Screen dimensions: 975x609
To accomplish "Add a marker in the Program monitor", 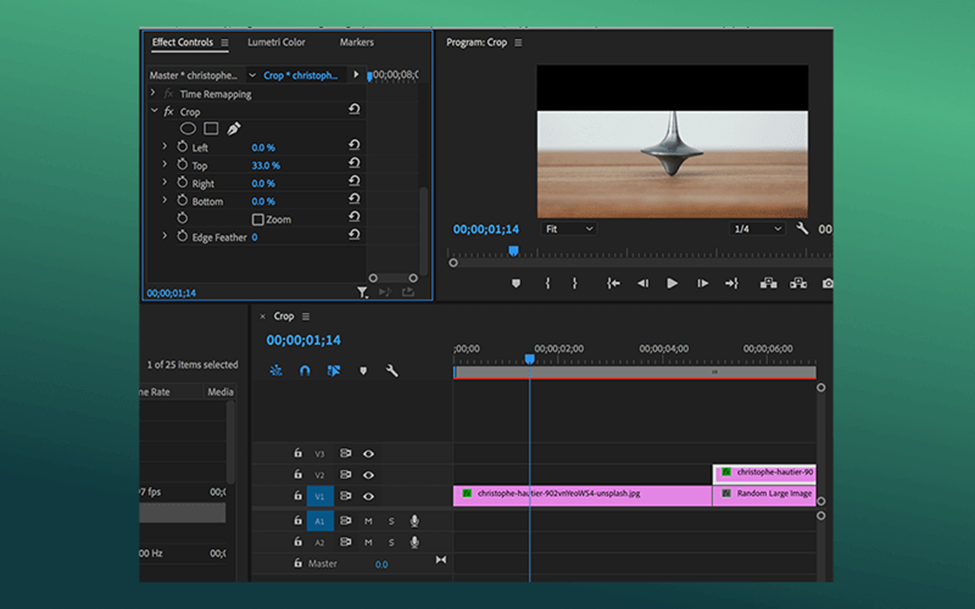I will (x=515, y=283).
